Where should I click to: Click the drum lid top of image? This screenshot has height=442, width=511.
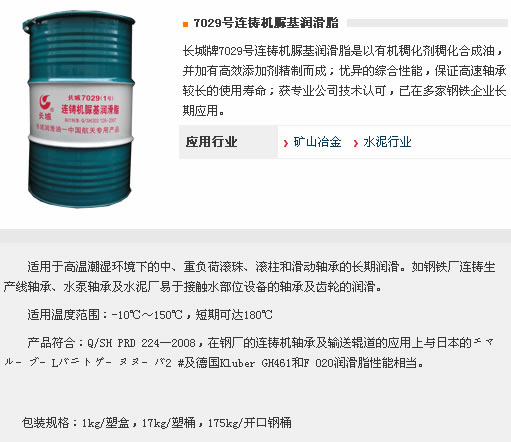[79, 19]
